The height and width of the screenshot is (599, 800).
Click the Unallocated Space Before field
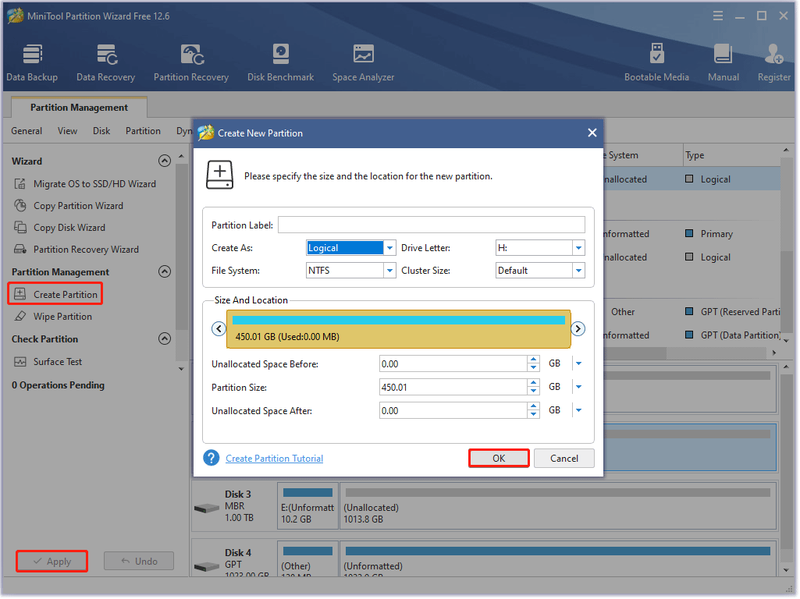tap(453, 364)
